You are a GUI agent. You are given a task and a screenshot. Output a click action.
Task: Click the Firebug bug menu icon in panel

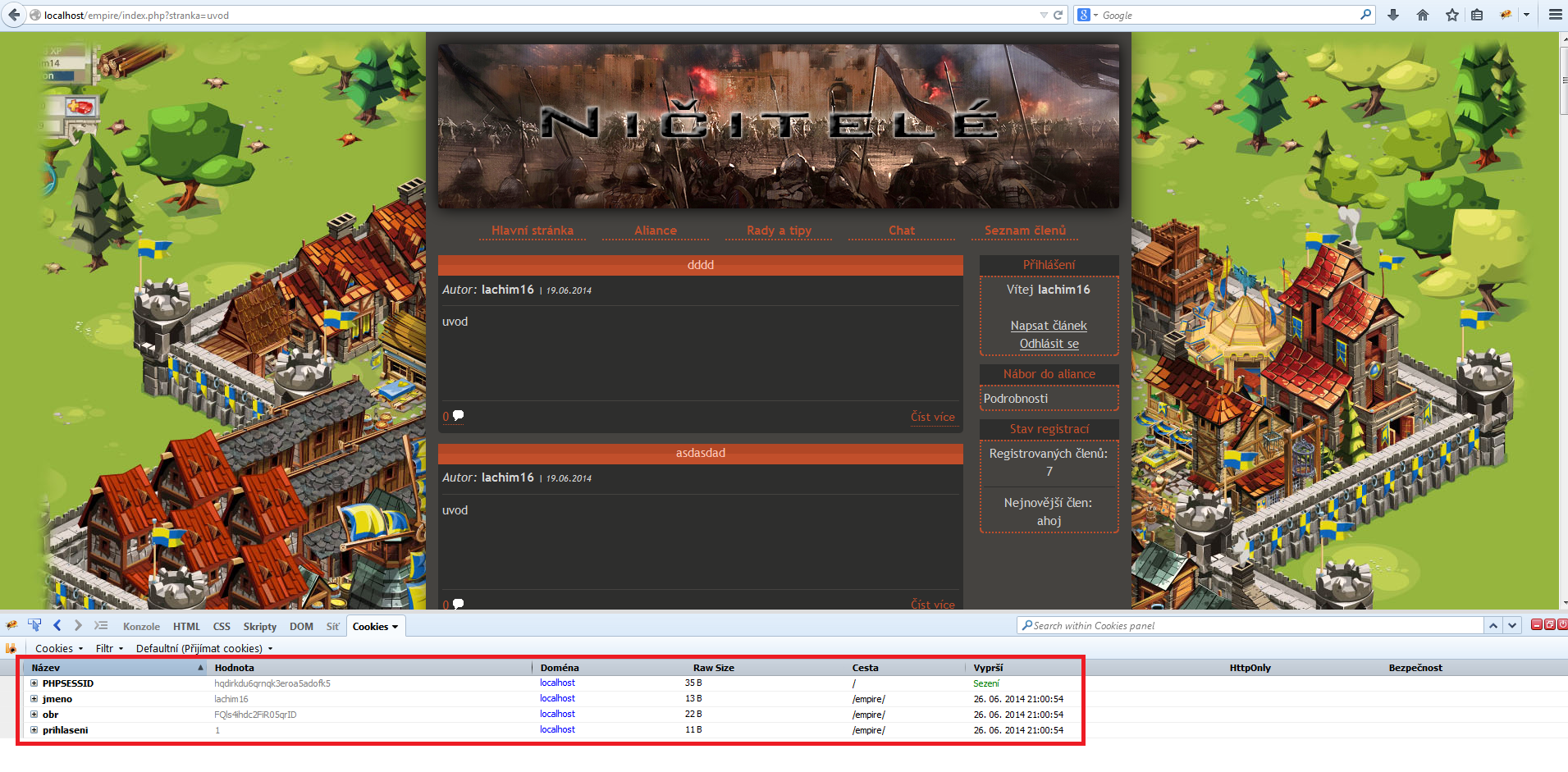(x=11, y=625)
